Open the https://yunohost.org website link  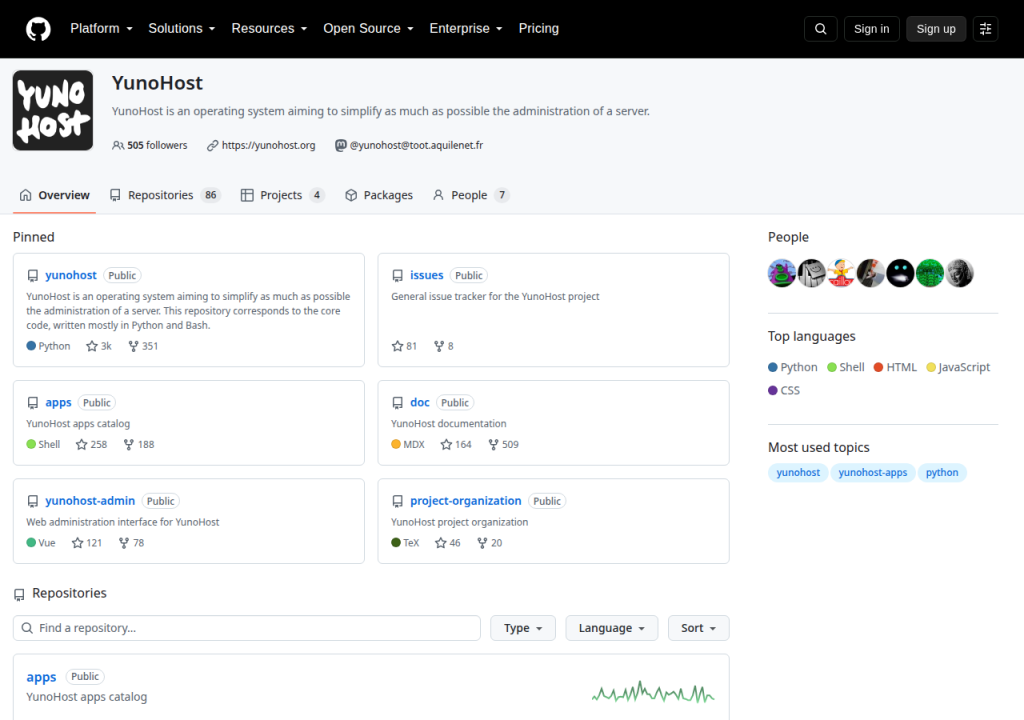[268, 145]
